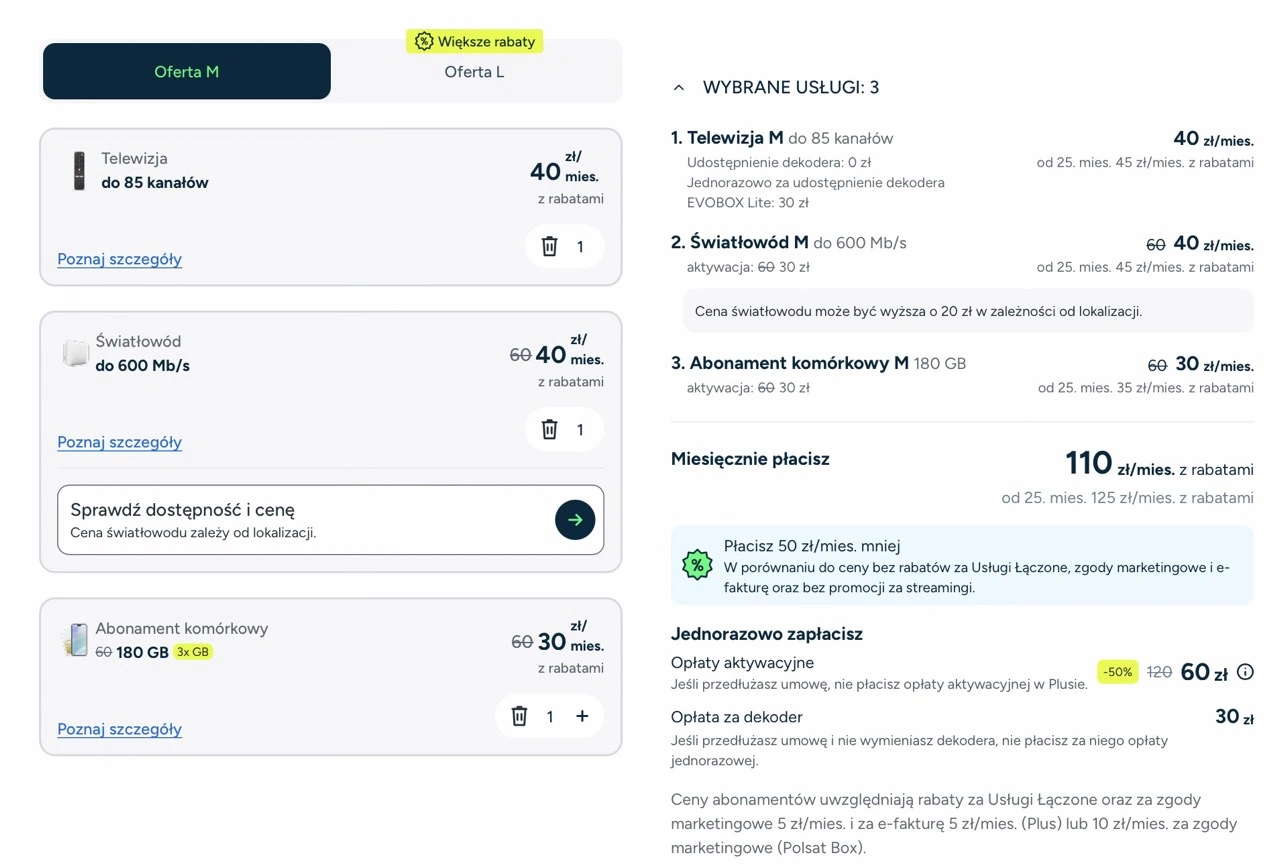Open Poznaj szczegóły link for Telewizja
The height and width of the screenshot is (864, 1280).
click(119, 259)
